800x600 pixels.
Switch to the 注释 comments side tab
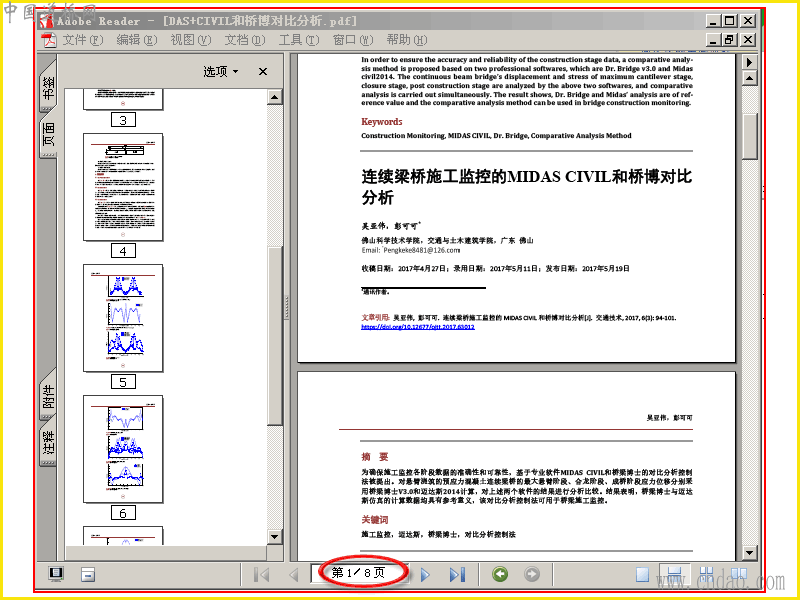click(x=48, y=442)
